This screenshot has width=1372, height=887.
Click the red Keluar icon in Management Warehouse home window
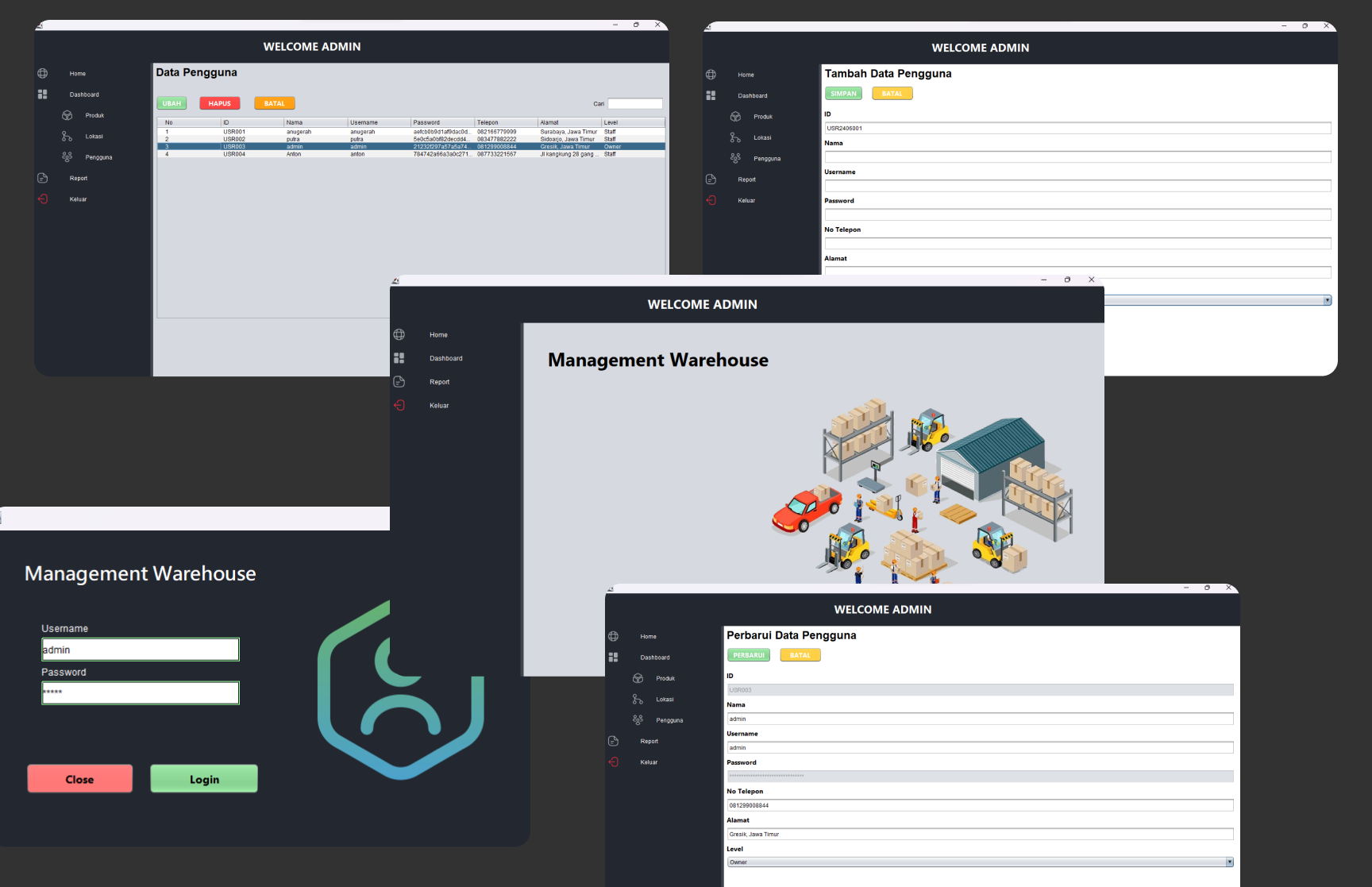tap(399, 406)
